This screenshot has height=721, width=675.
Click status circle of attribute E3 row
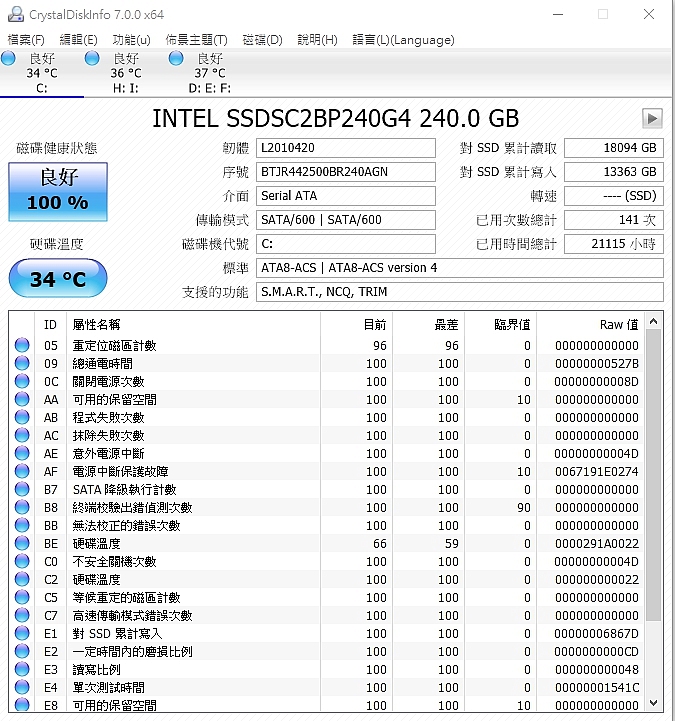[x=22, y=670]
